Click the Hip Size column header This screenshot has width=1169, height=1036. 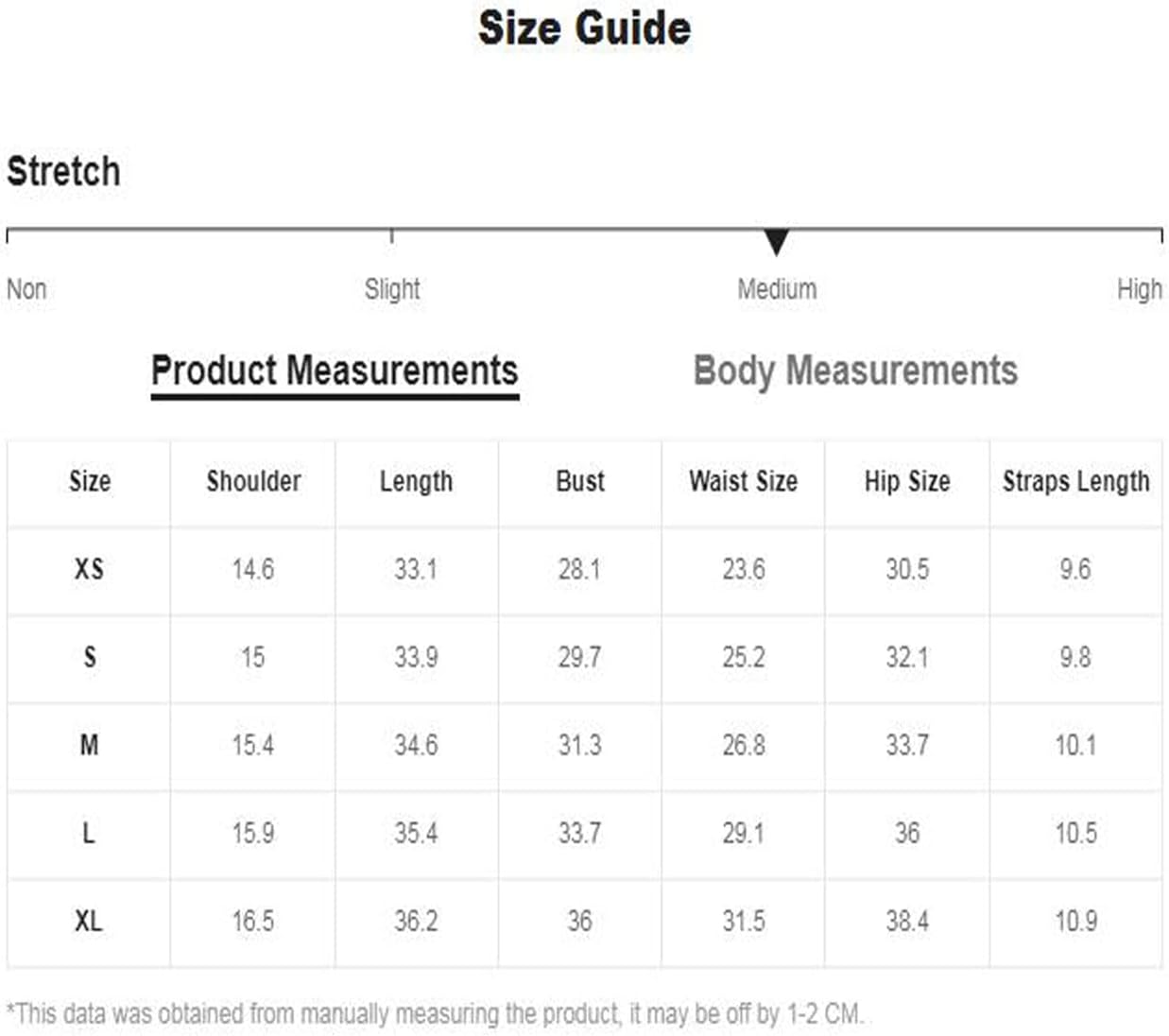coord(907,481)
